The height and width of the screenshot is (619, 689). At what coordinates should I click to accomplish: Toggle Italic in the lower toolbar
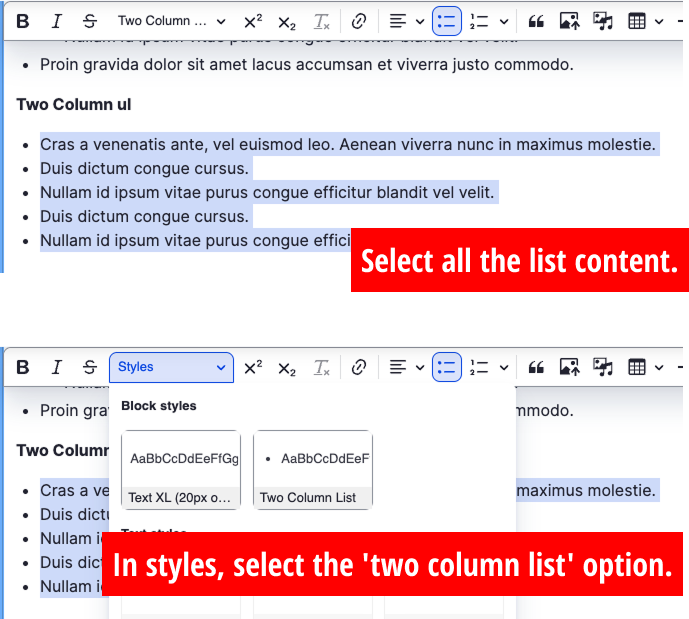(x=57, y=367)
